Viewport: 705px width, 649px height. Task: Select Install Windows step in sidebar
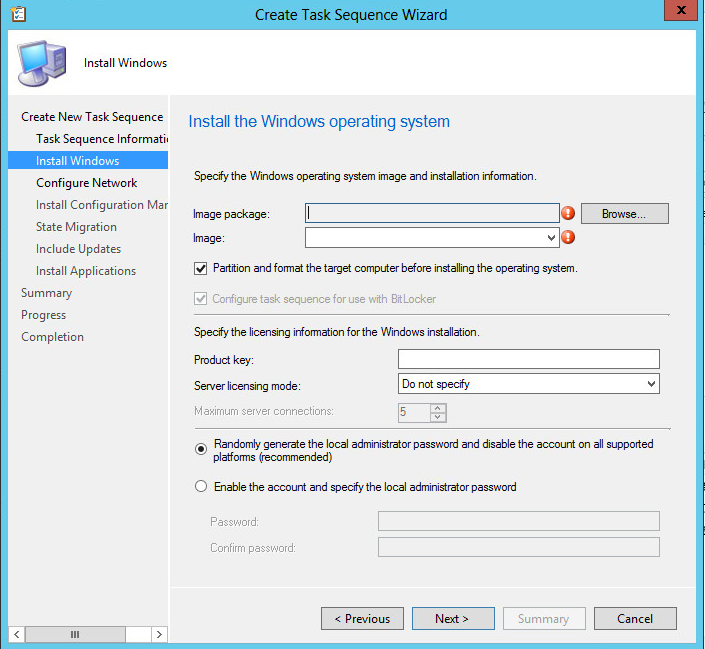point(88,161)
